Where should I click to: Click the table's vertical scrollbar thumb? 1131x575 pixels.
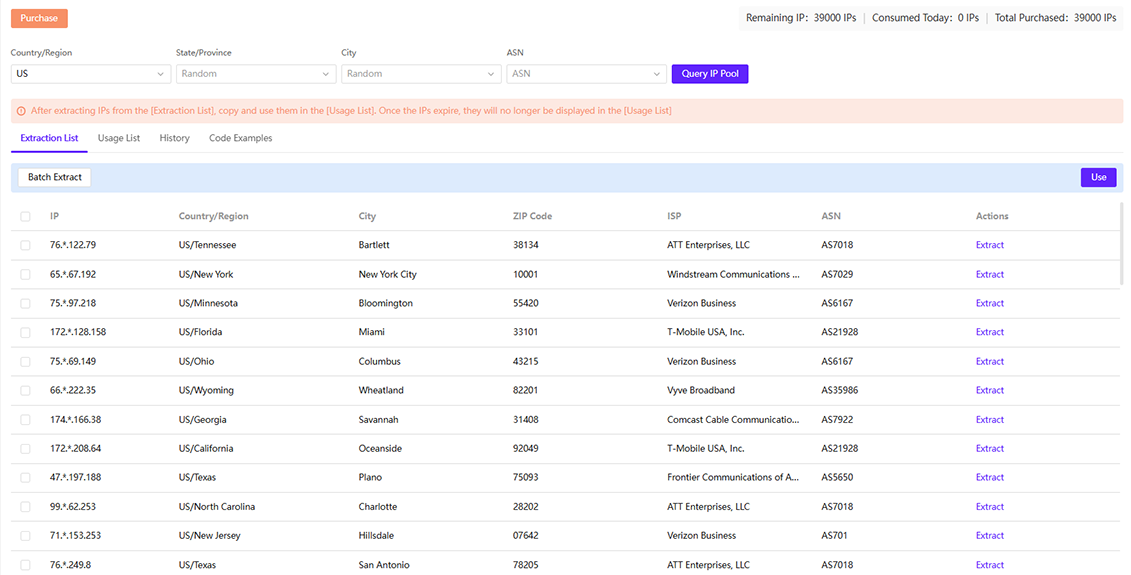1121,243
